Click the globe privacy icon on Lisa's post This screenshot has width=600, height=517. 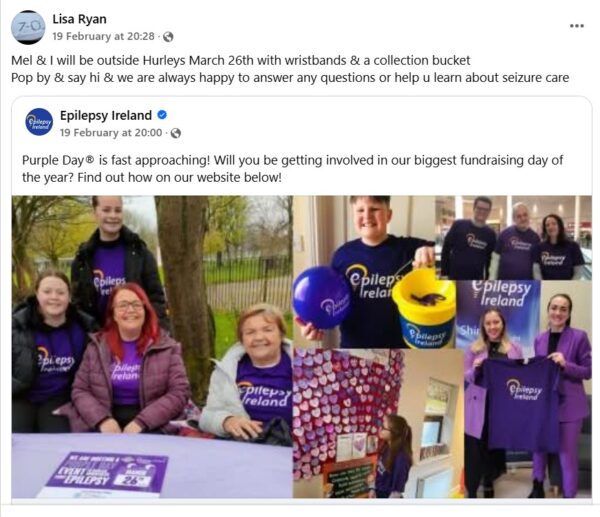click(x=168, y=37)
